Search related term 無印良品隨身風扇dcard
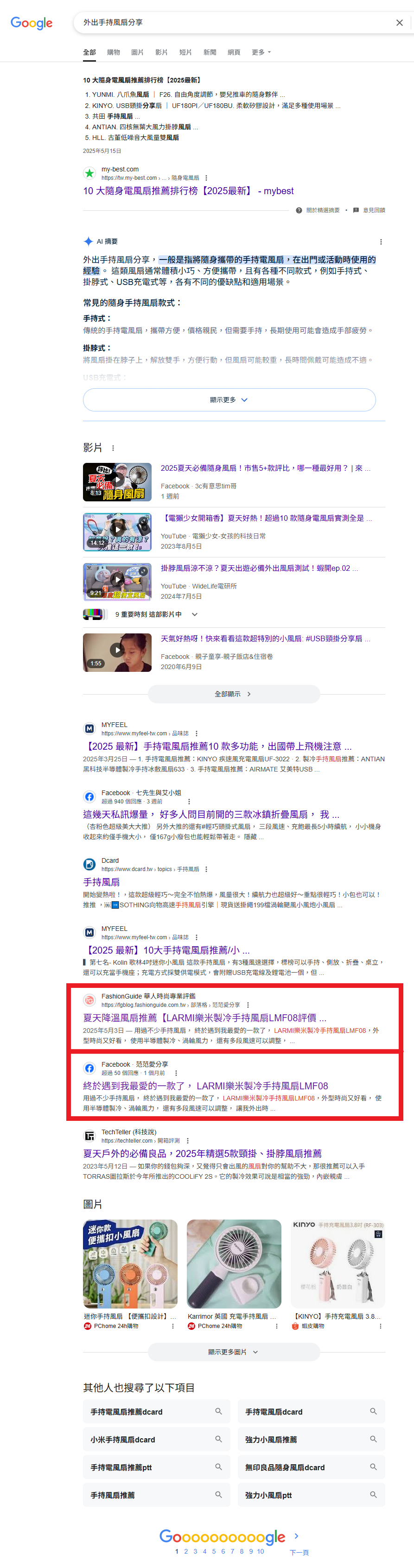Viewport: 414px width, 1568px height. [x=312, y=1467]
